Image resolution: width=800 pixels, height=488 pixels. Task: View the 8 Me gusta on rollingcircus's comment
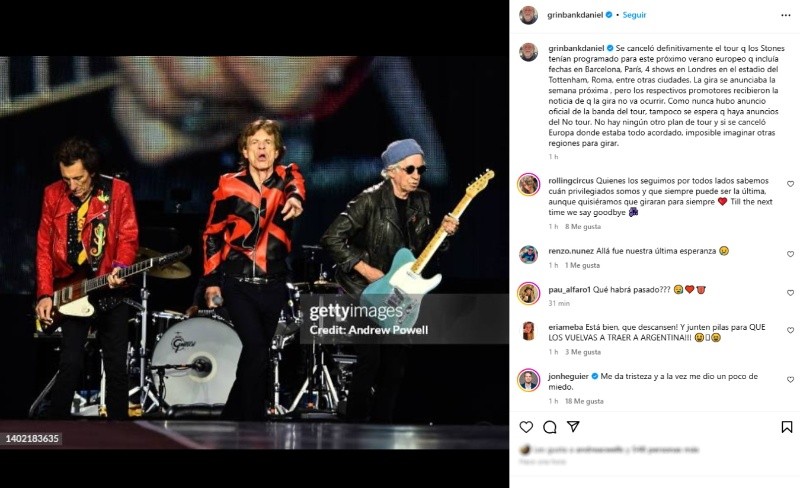[582, 227]
